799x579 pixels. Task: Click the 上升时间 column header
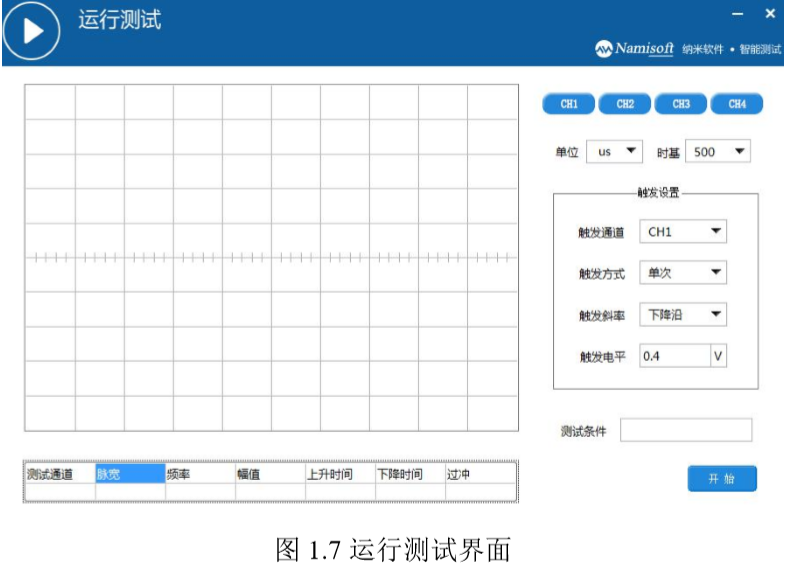(x=339, y=474)
